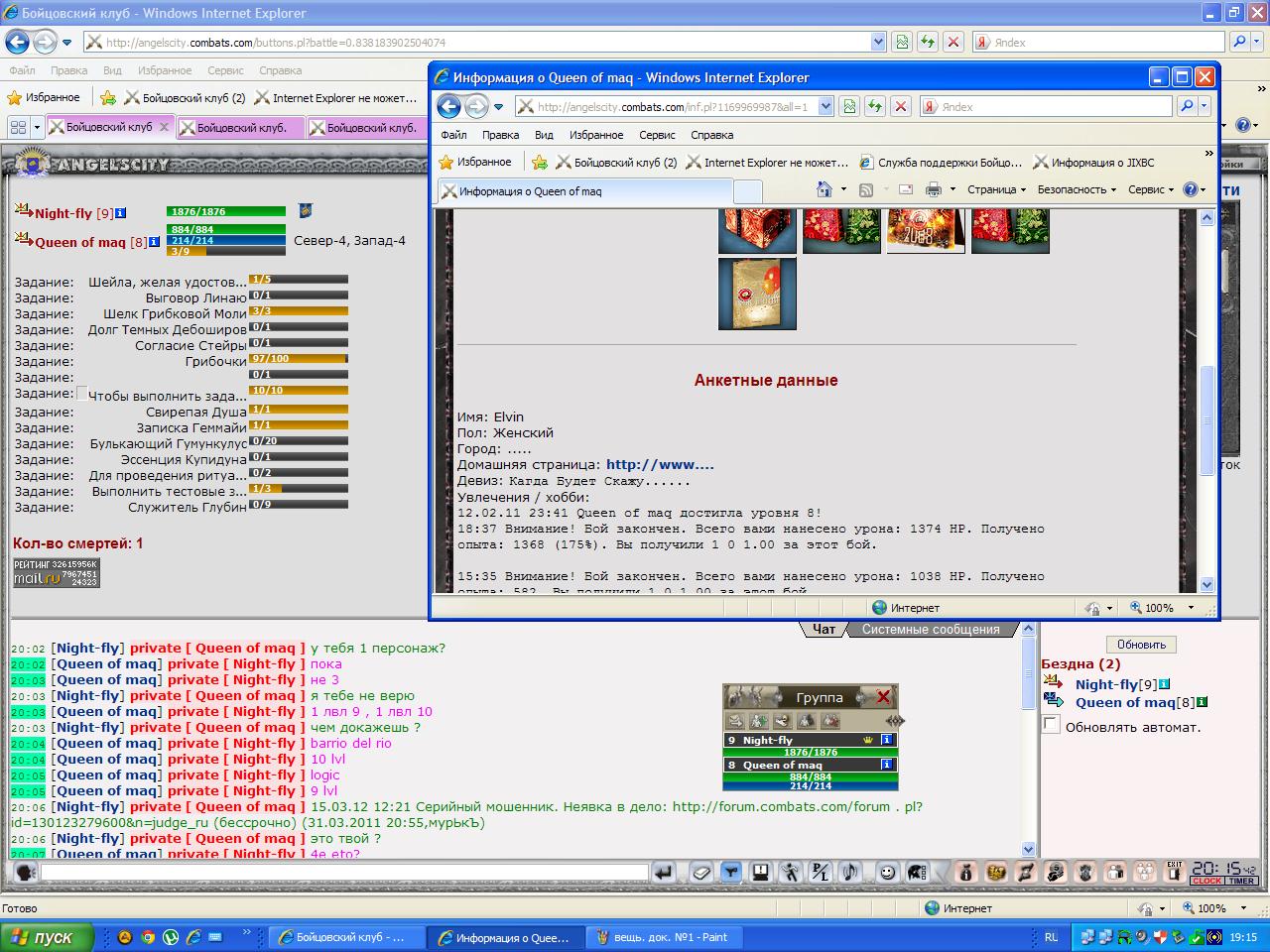Click the EXIT door icon
The image size is (1270, 952).
pyautogui.click(x=1175, y=872)
